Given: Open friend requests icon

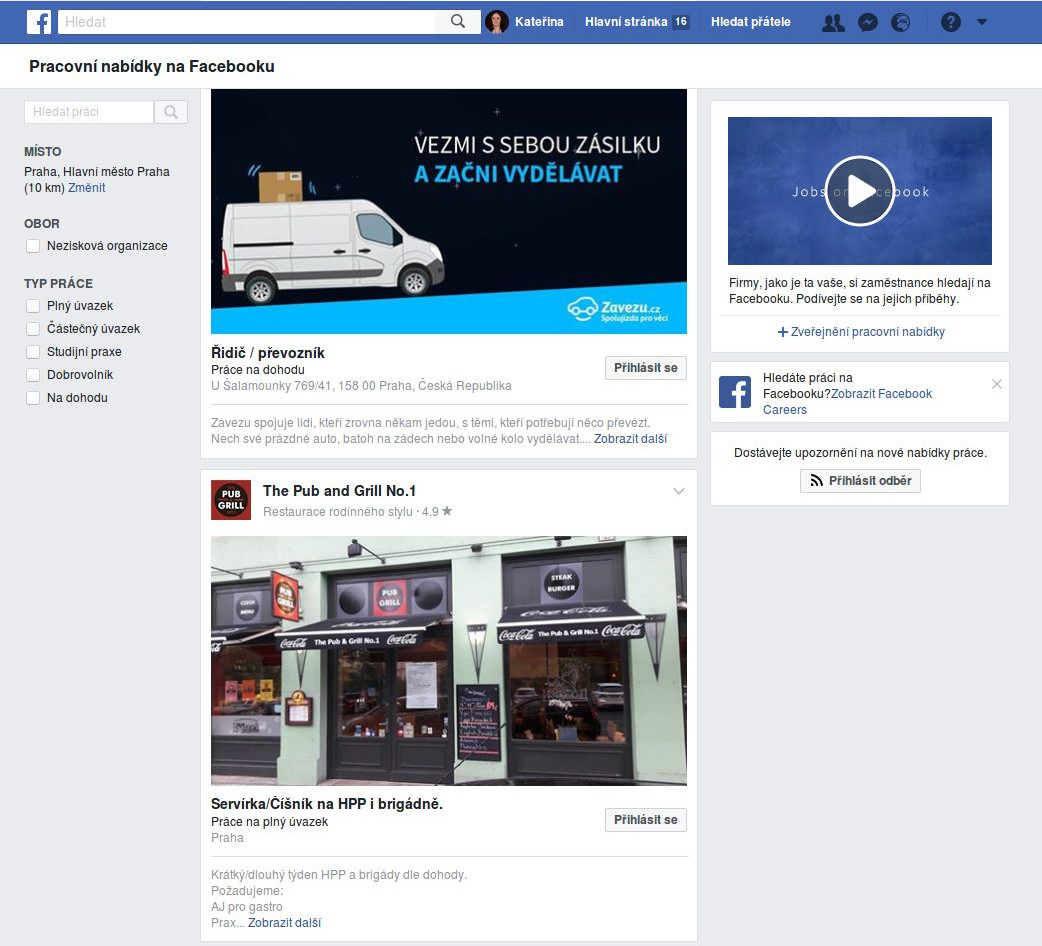Looking at the screenshot, I should click(833, 23).
